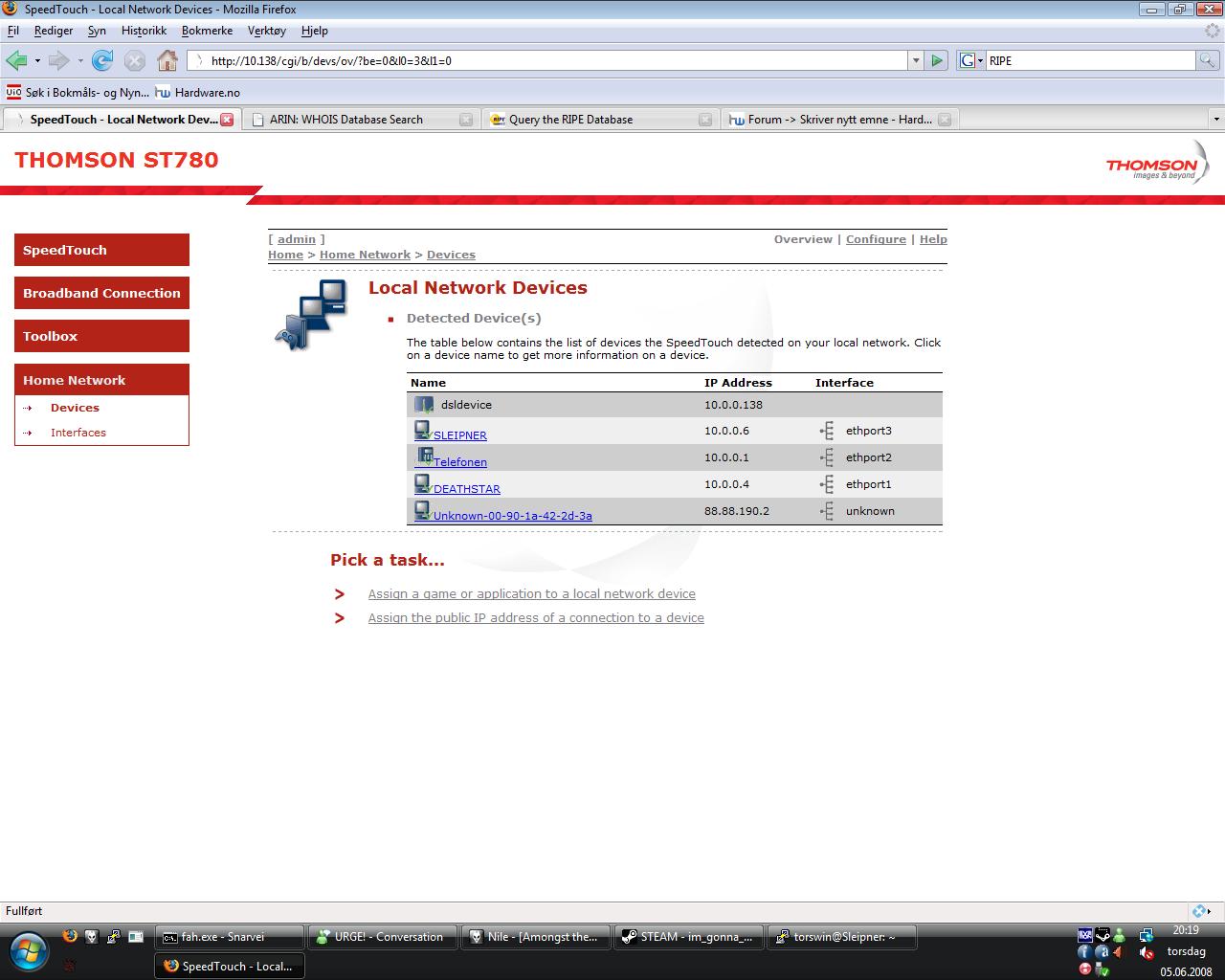Close the Query the RIPE Database tab
Viewport: 1225px width, 980px height.
[705, 120]
